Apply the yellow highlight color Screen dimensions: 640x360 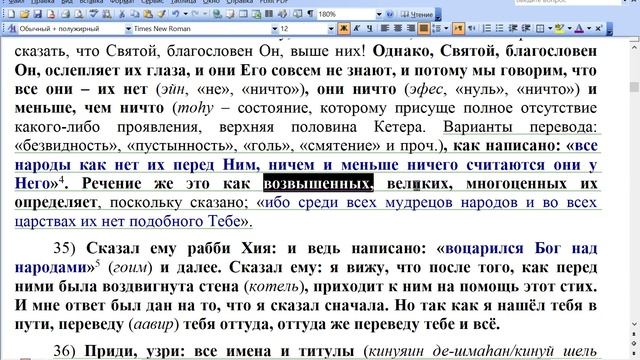pos(559,28)
